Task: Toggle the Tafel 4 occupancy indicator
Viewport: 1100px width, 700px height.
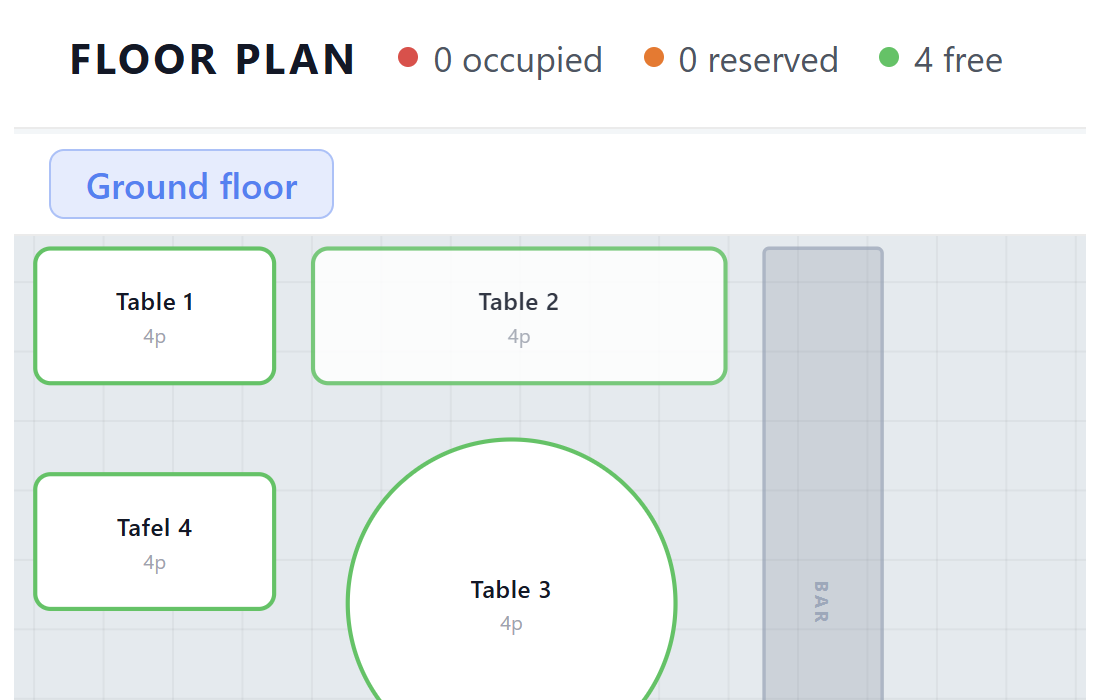Action: click(154, 541)
